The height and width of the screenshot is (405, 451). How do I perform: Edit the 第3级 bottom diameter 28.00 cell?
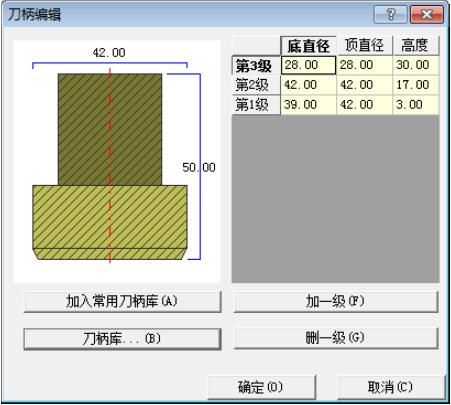pos(308,65)
